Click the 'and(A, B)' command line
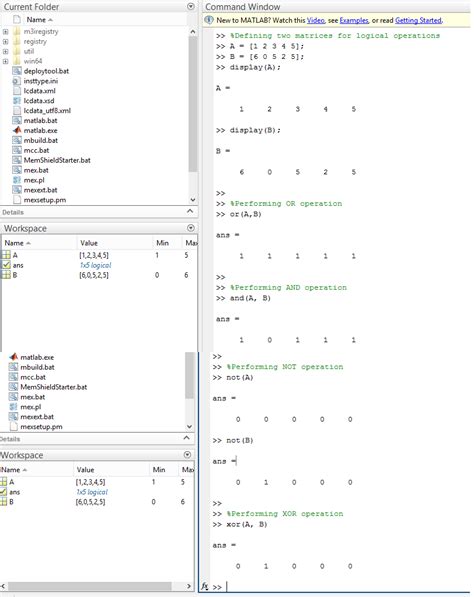The height and width of the screenshot is (597, 474). [250, 298]
